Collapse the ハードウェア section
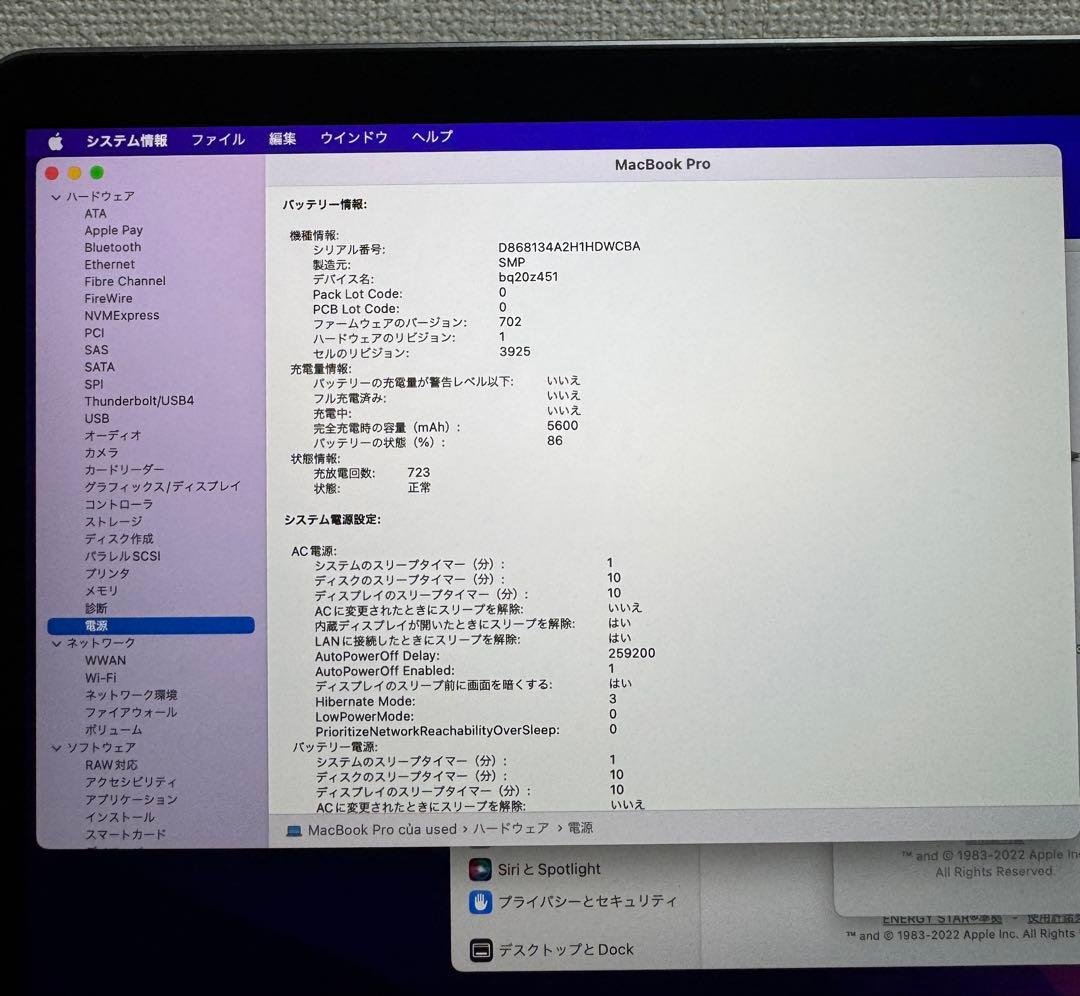Viewport: 1080px width, 996px height. point(58,196)
